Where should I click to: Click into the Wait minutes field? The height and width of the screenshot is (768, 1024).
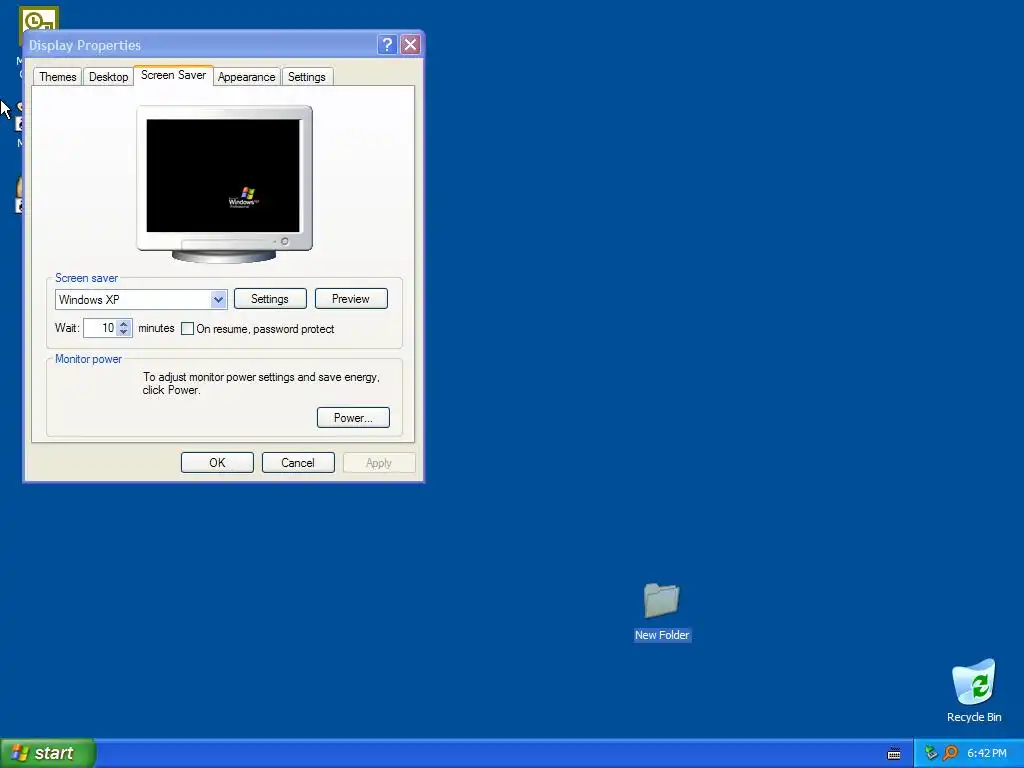101,328
